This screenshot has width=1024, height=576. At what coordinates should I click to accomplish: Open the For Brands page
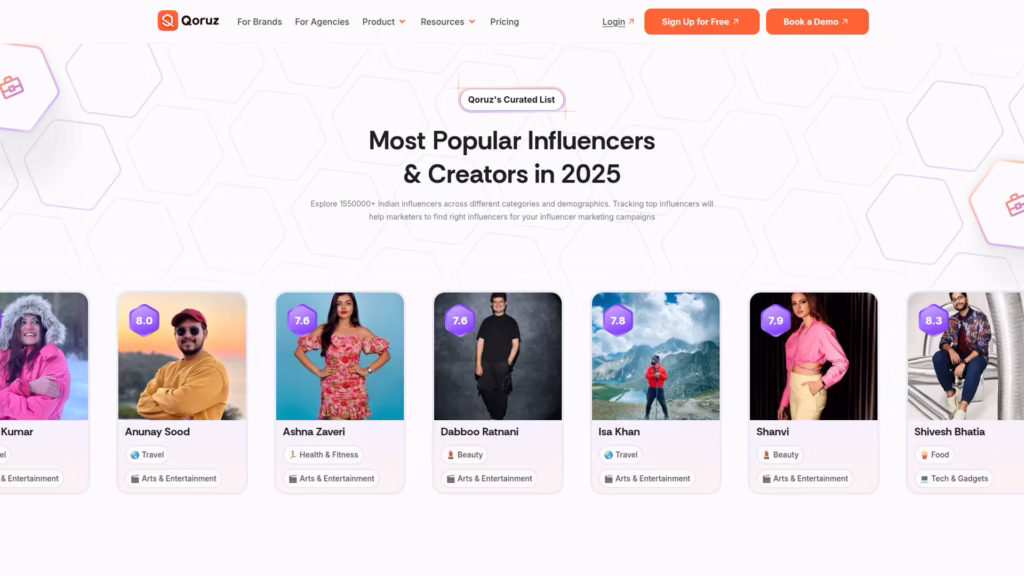pos(259,22)
